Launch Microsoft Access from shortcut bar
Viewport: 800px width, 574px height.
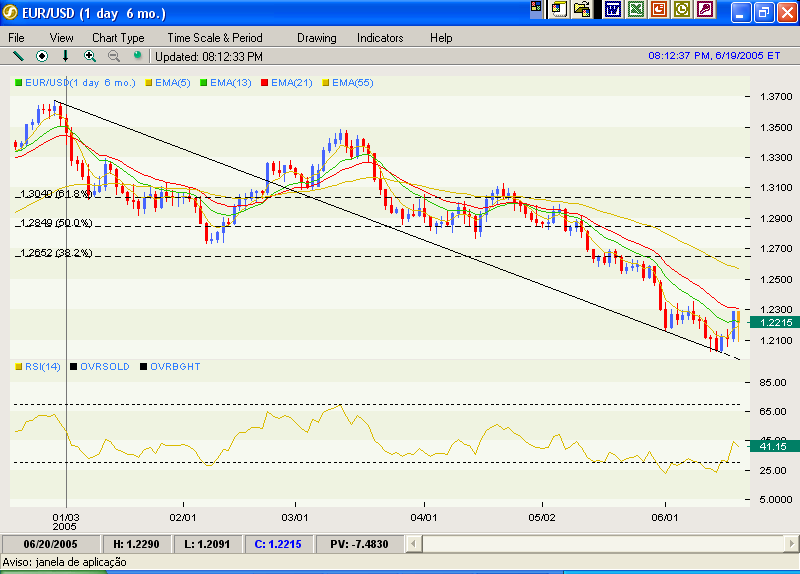click(705, 9)
